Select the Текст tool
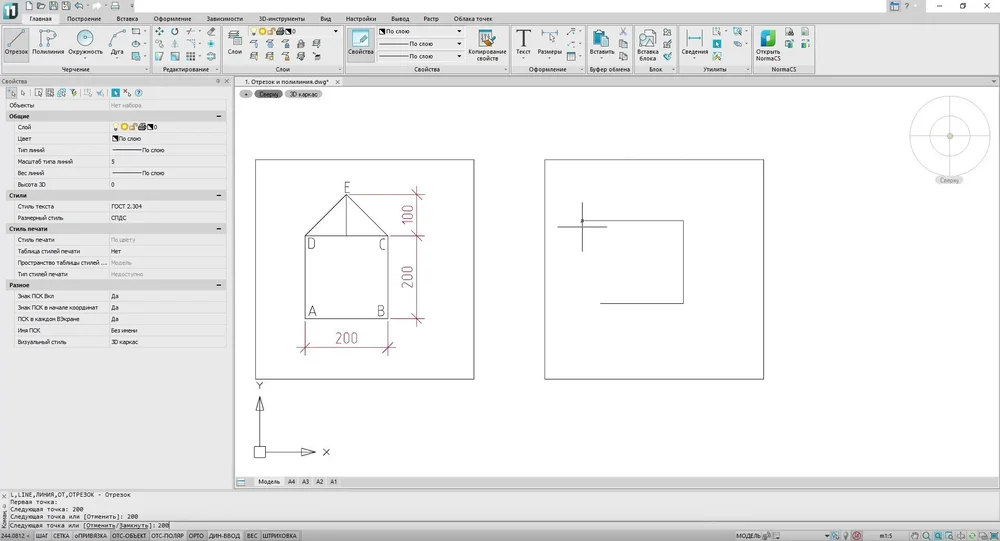The width and height of the screenshot is (1000, 541). [523, 41]
